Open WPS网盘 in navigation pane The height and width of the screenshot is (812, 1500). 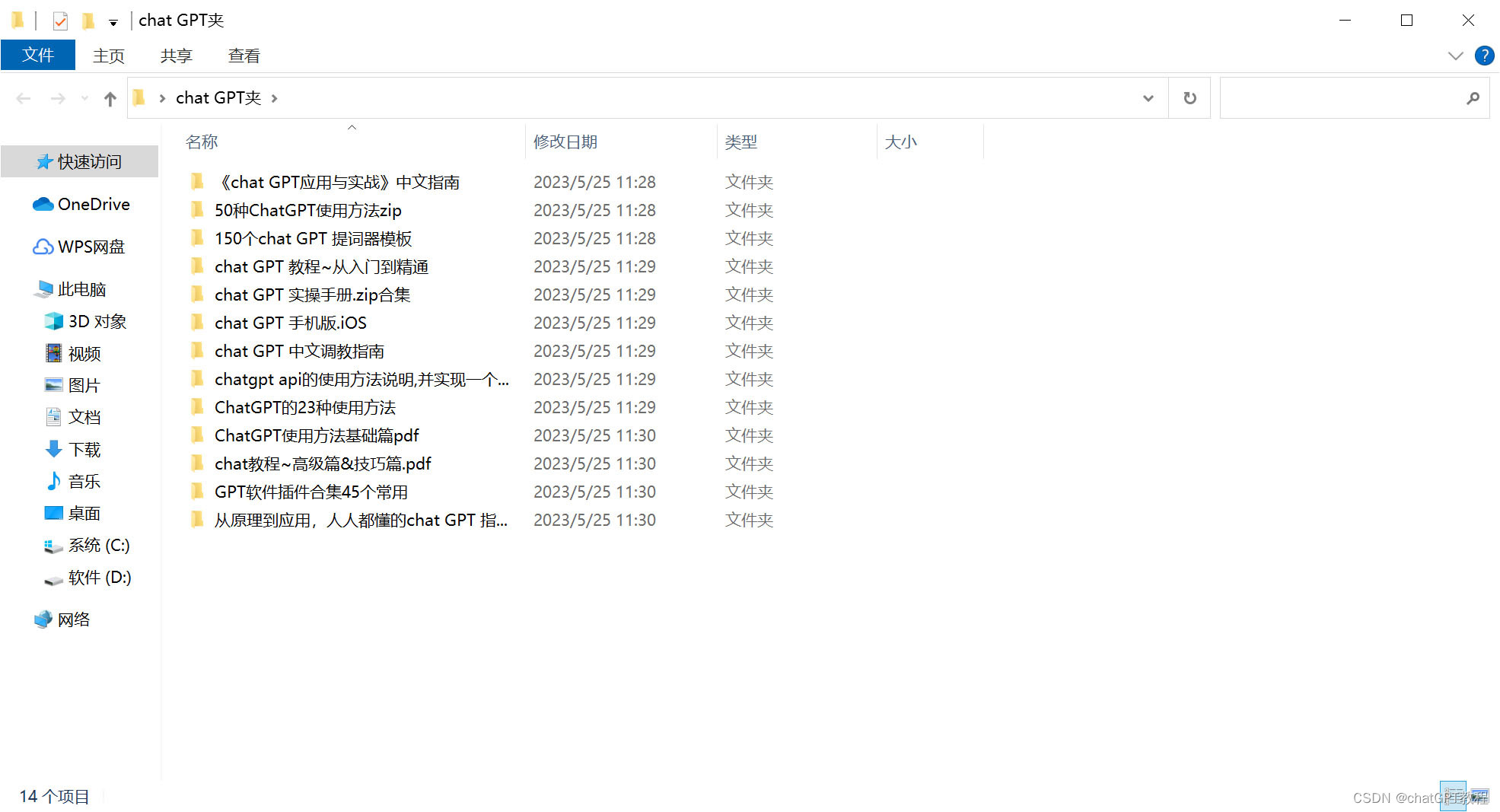[x=79, y=247]
